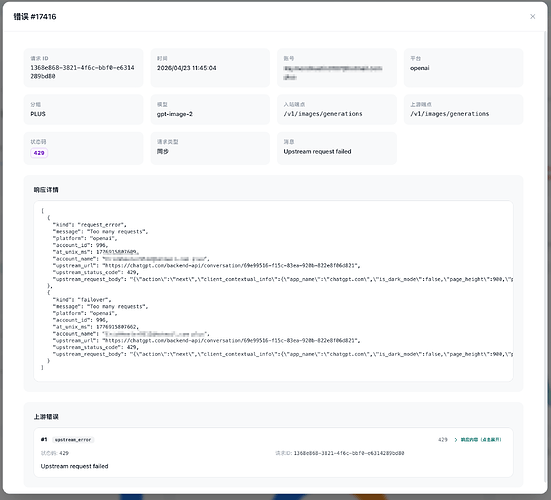Image resolution: width=551 pixels, height=500 pixels.
Task: Click the upstream endpoint /v1/images/generations value
Action: pyautogui.click(x=449, y=114)
